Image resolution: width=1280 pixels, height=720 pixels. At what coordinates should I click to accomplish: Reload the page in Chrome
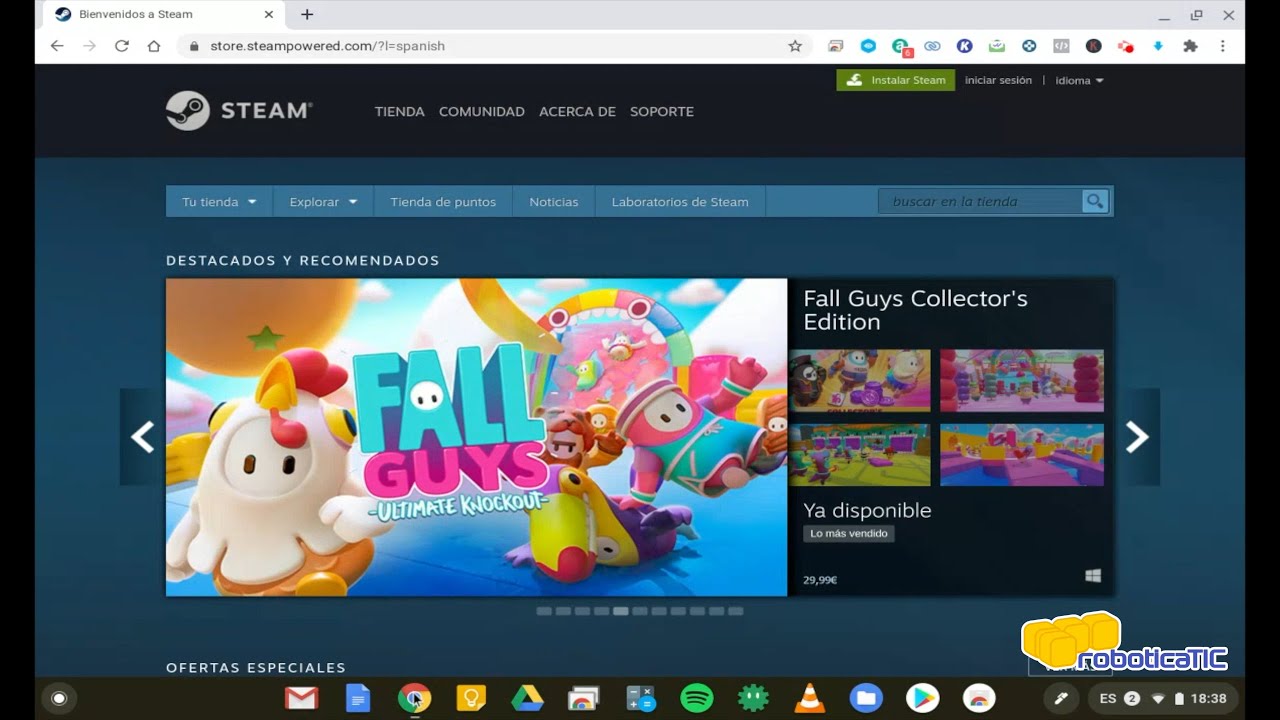(122, 46)
